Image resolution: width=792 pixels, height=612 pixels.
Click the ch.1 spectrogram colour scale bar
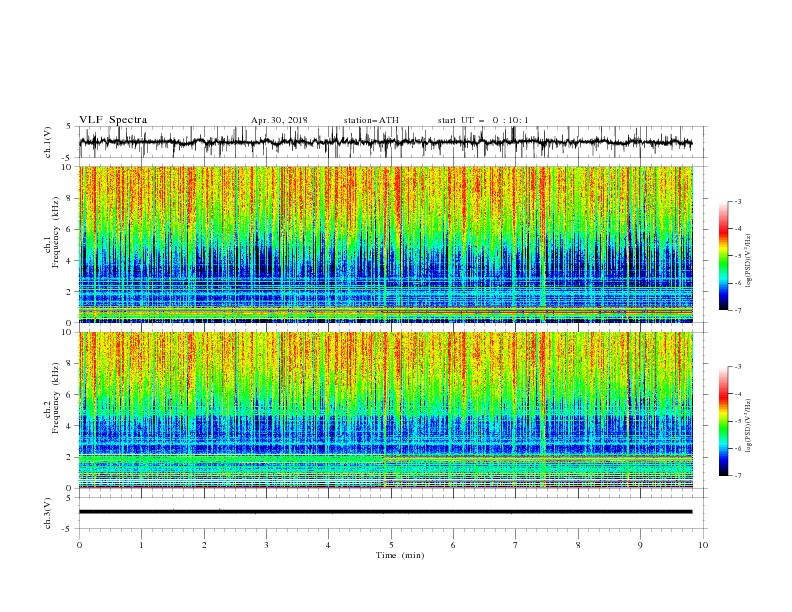click(724, 256)
